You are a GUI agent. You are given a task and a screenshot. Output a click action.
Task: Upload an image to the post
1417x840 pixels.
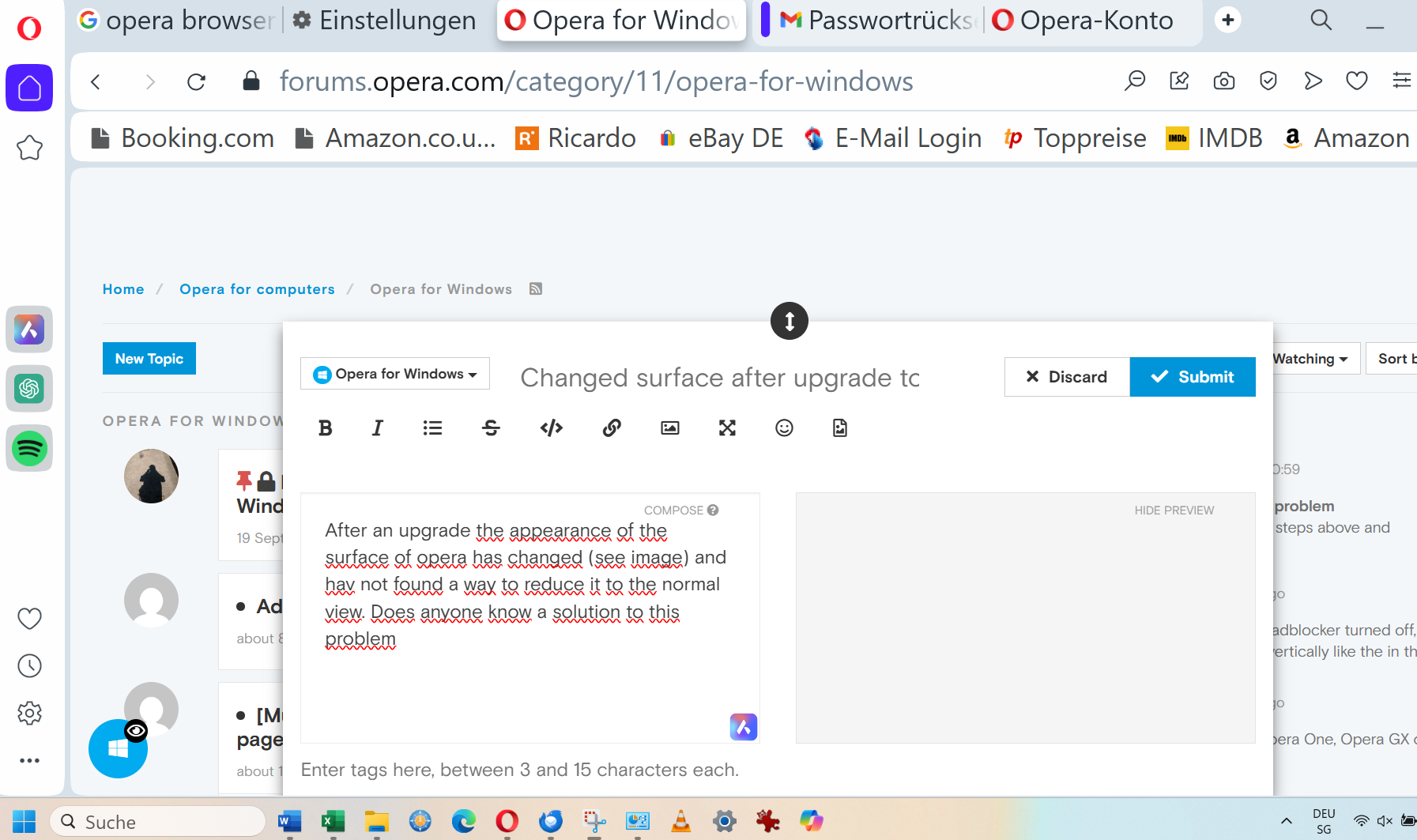pos(669,428)
